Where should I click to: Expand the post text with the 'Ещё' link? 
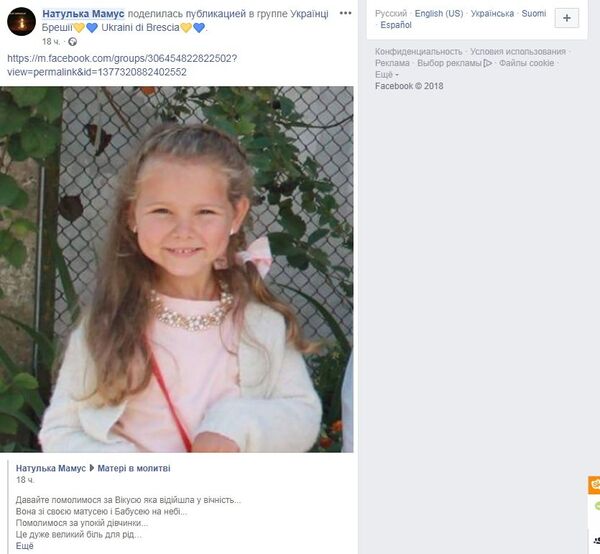click(24, 546)
